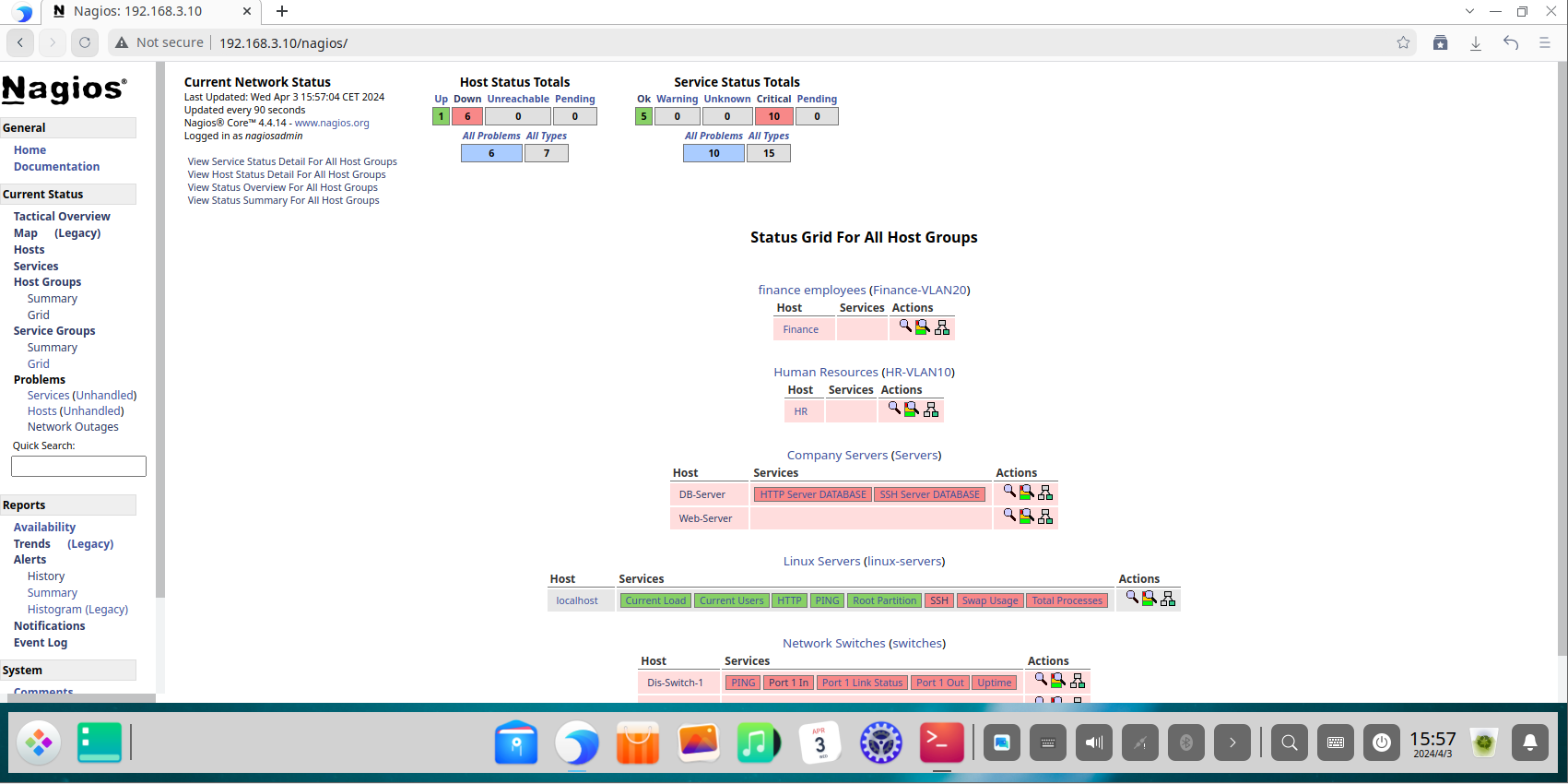Open a new browser tab
The height and width of the screenshot is (784, 1568).
[x=282, y=11]
